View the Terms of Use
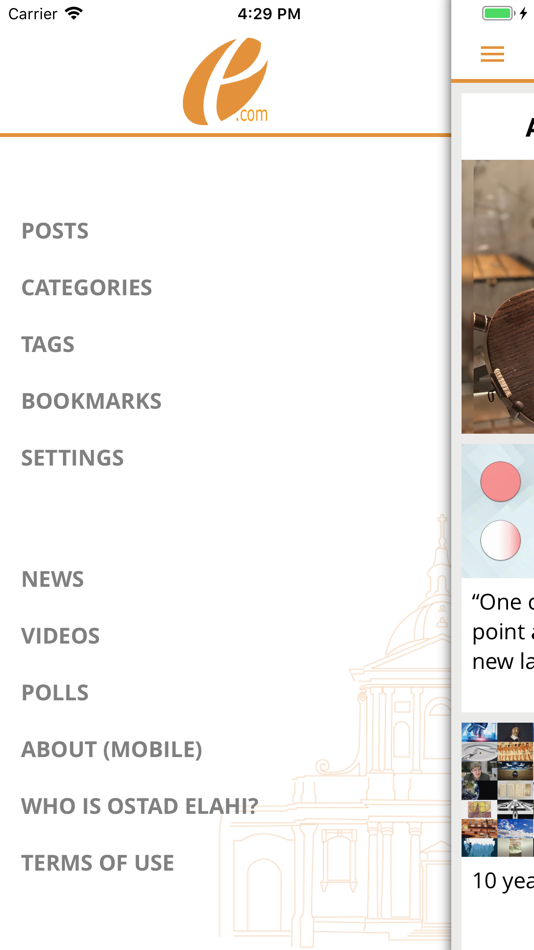 (98, 863)
